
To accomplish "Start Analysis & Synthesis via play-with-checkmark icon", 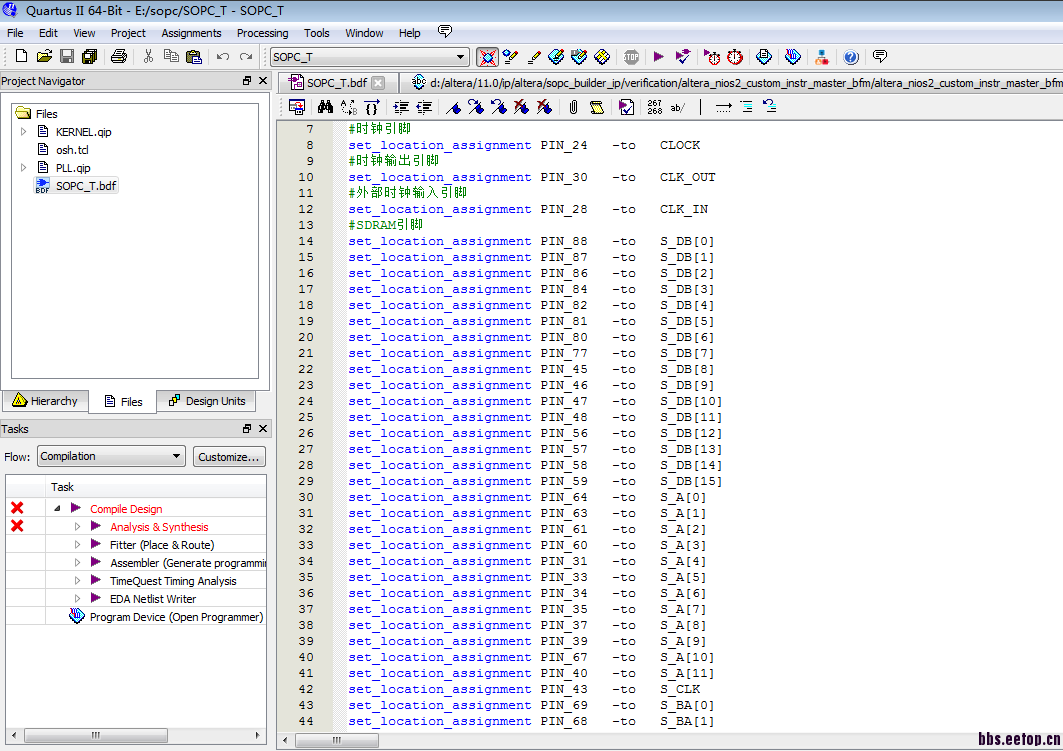I will (x=683, y=57).
